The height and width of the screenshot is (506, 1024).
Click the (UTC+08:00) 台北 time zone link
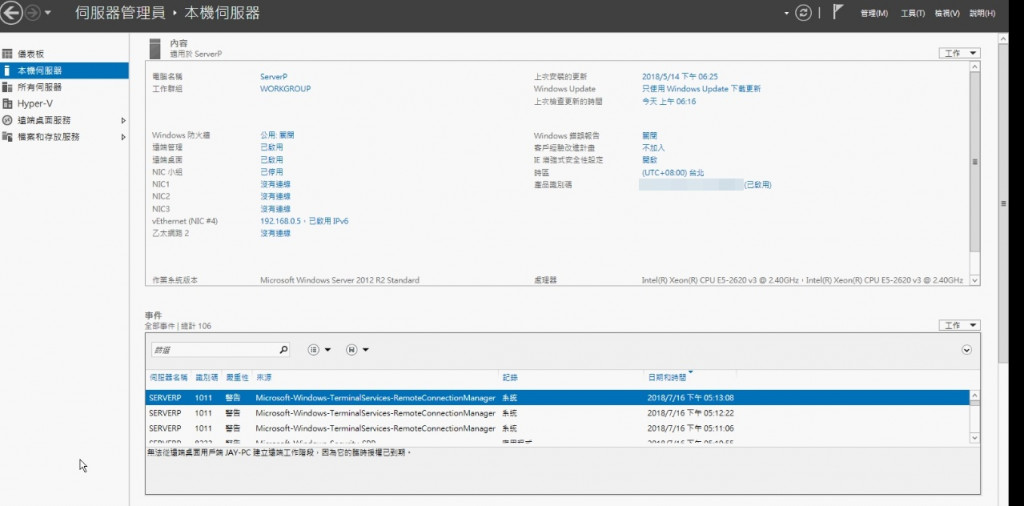click(x=673, y=173)
